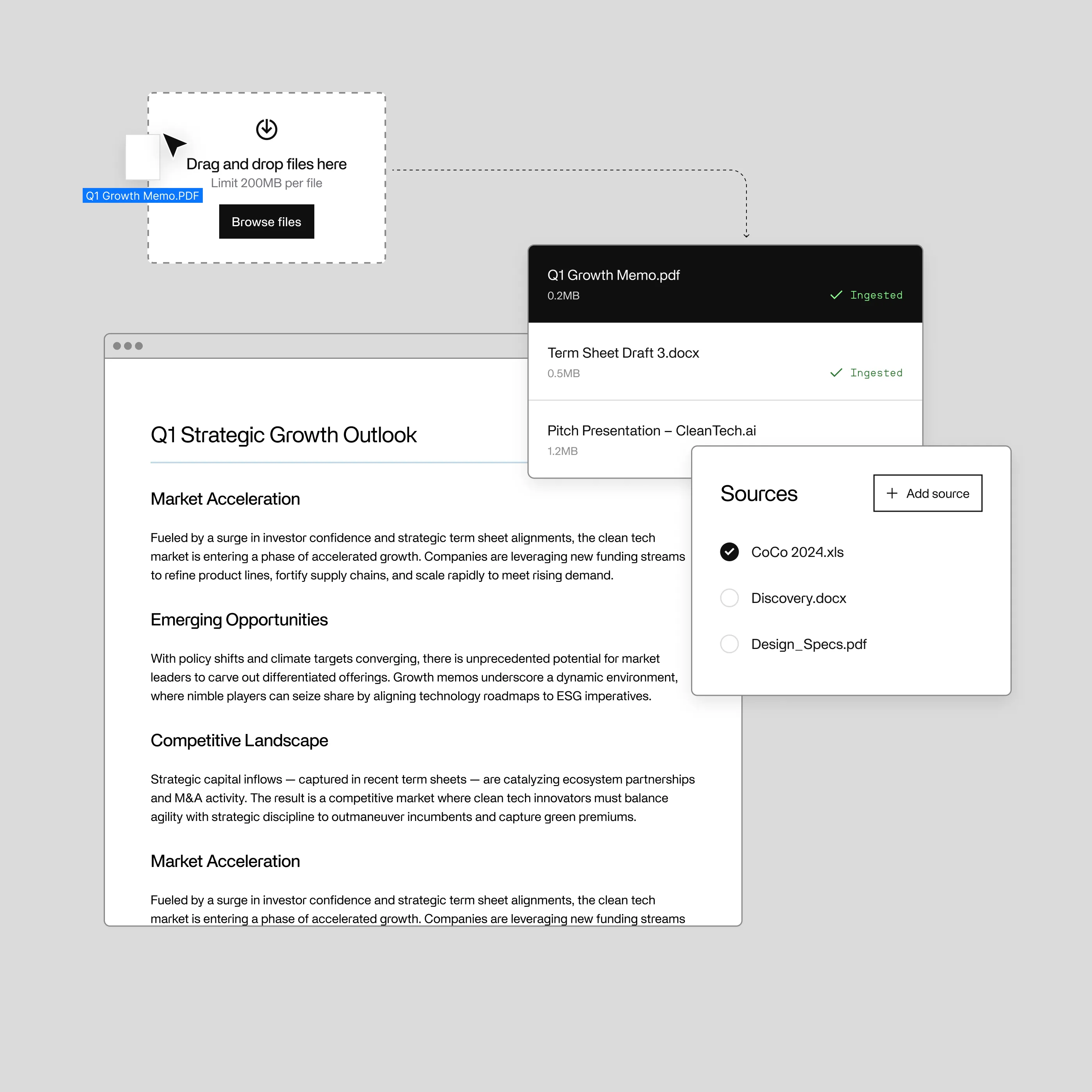1092x1092 pixels.
Task: Click the plus icon in Add source
Action: tap(892, 493)
